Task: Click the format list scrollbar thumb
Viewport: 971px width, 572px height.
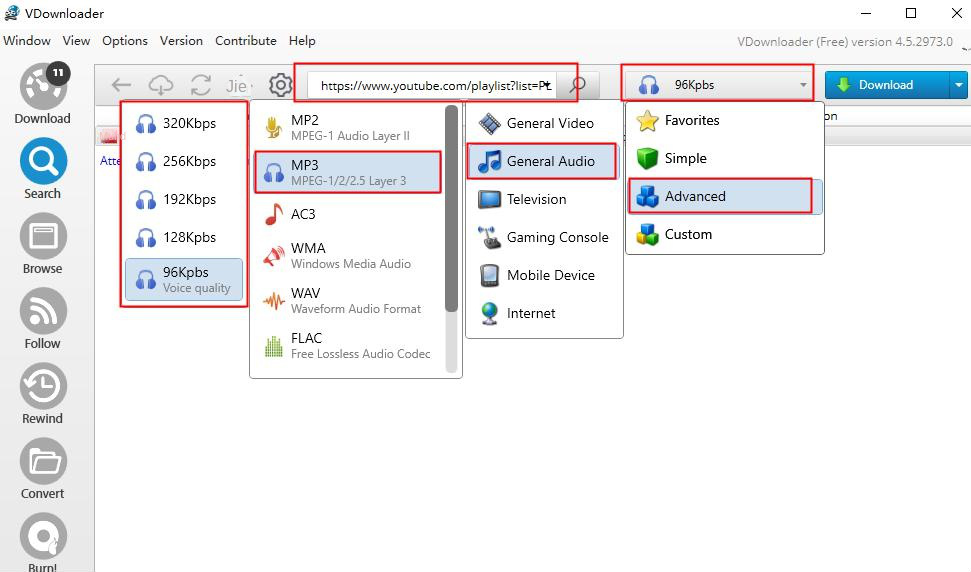Action: coord(451,209)
